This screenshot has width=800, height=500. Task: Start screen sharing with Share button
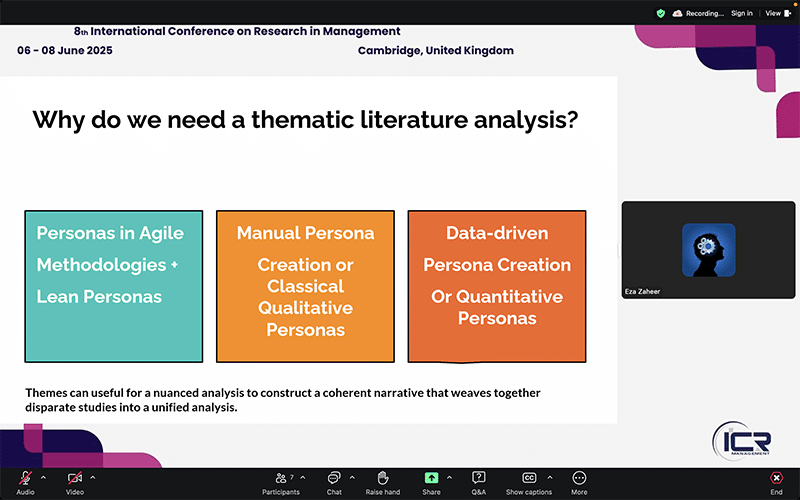(x=431, y=479)
